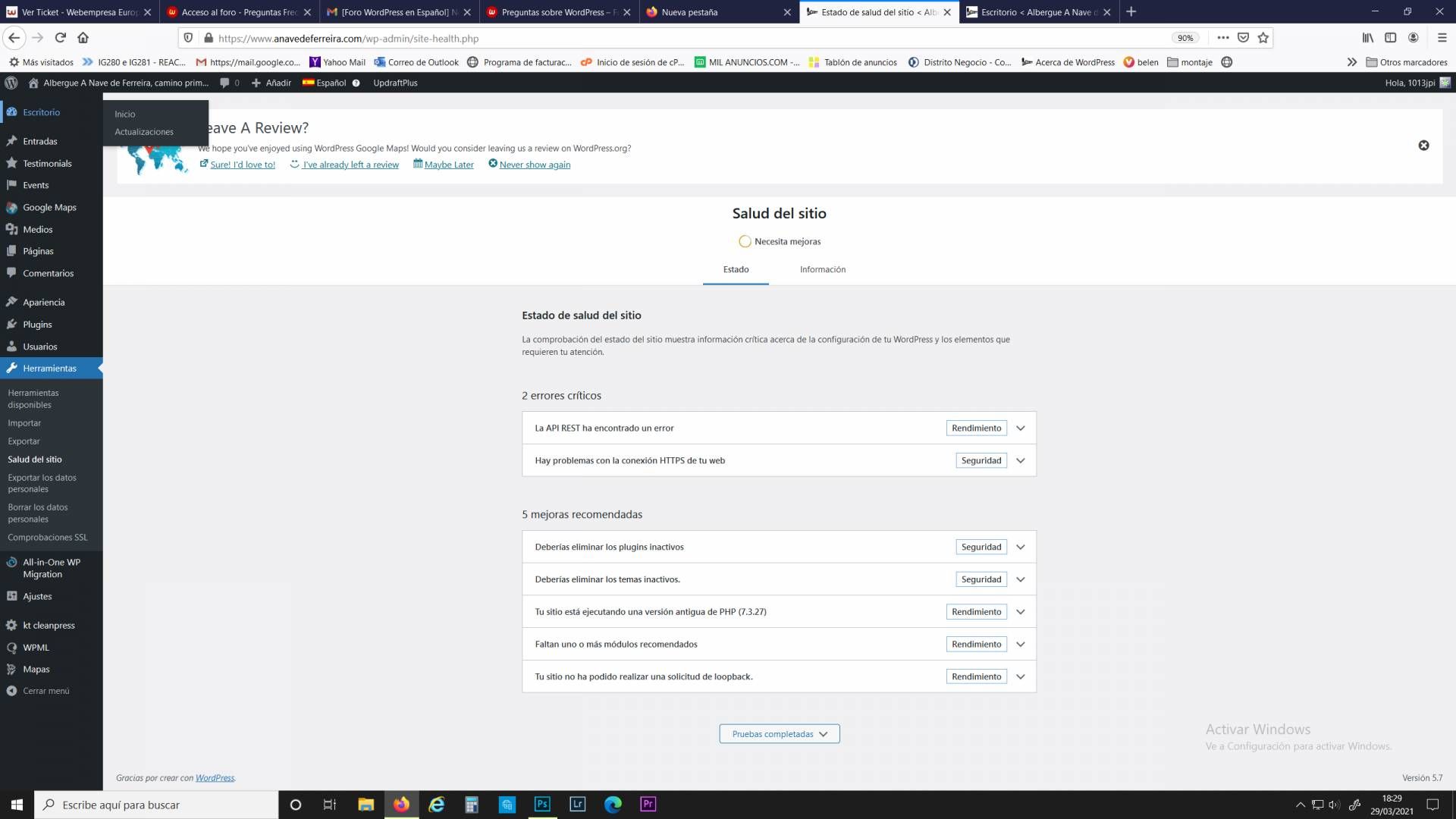
Task: Open the Firefox library icon
Action: [1368, 38]
